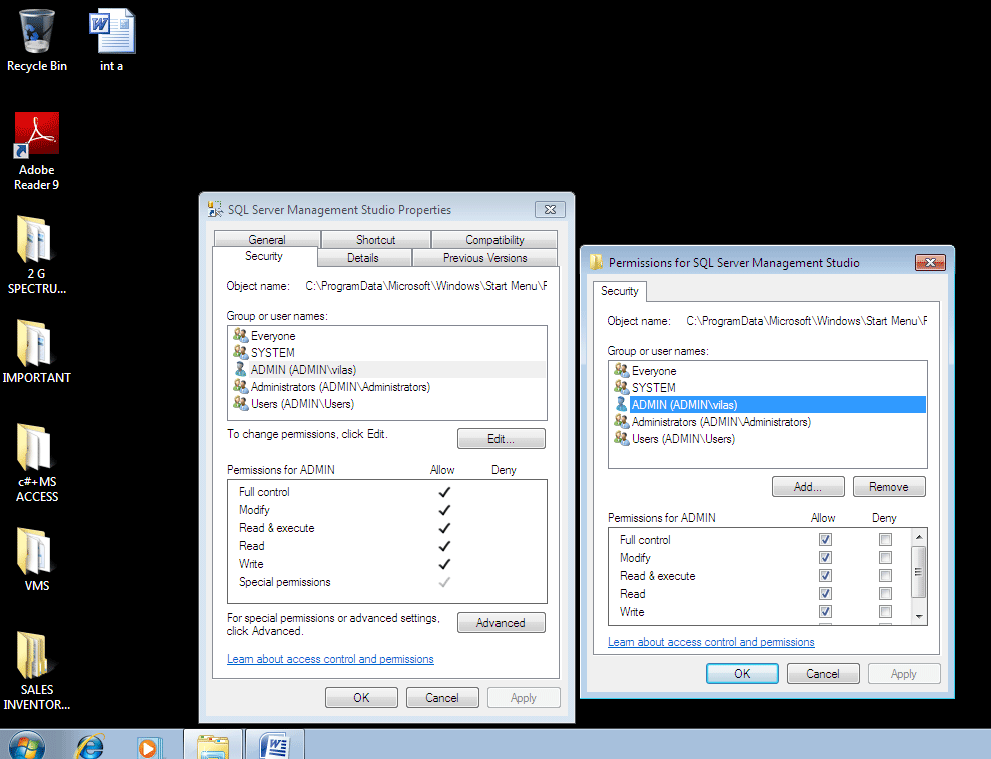Switch to the Details tab
This screenshot has height=759, width=991.
tap(363, 258)
